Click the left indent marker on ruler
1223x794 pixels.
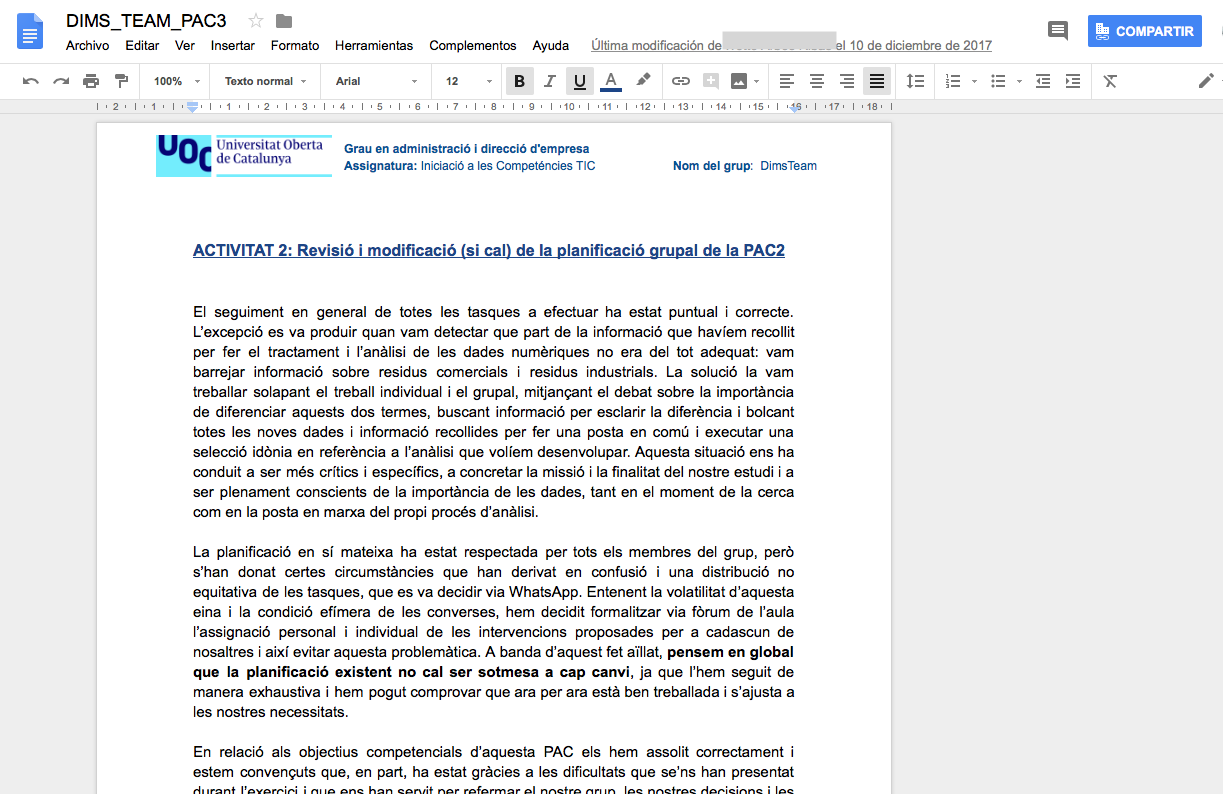click(193, 107)
